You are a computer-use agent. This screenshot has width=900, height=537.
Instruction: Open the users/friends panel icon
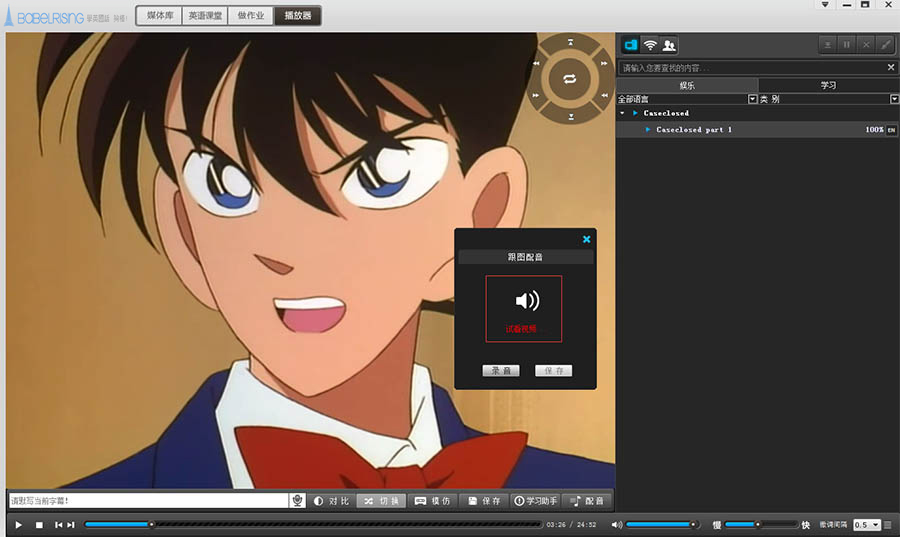pos(669,45)
